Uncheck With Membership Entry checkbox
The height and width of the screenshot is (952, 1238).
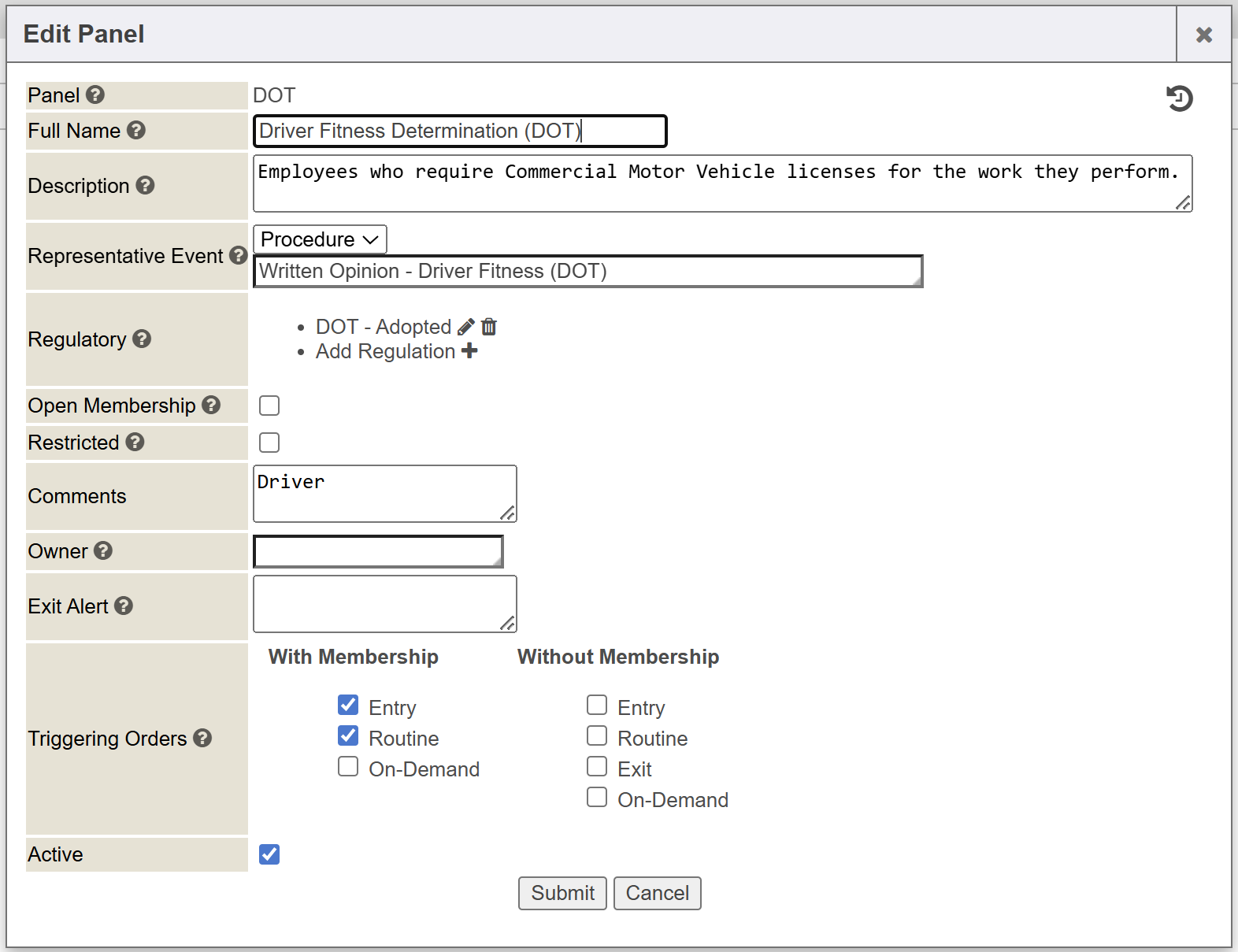click(x=348, y=705)
